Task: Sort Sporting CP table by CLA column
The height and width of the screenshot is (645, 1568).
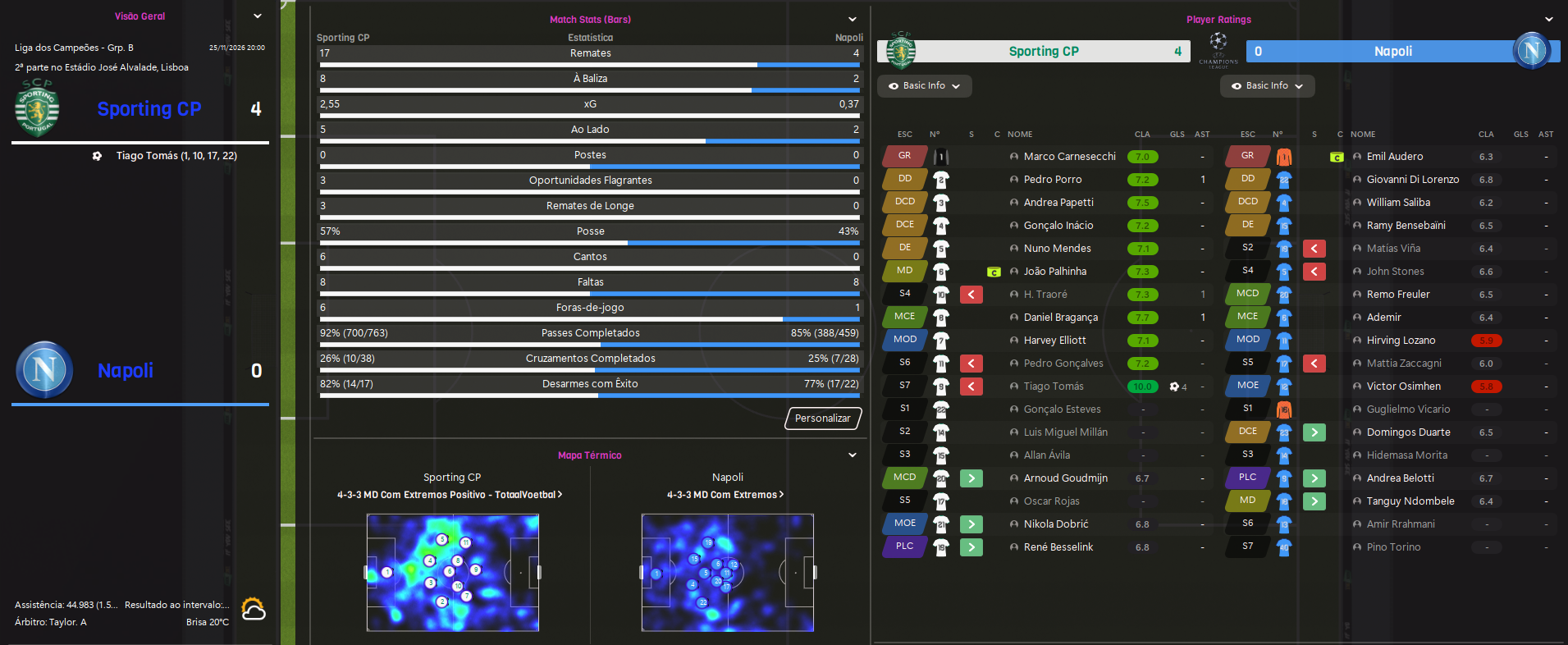Action: pyautogui.click(x=1142, y=135)
